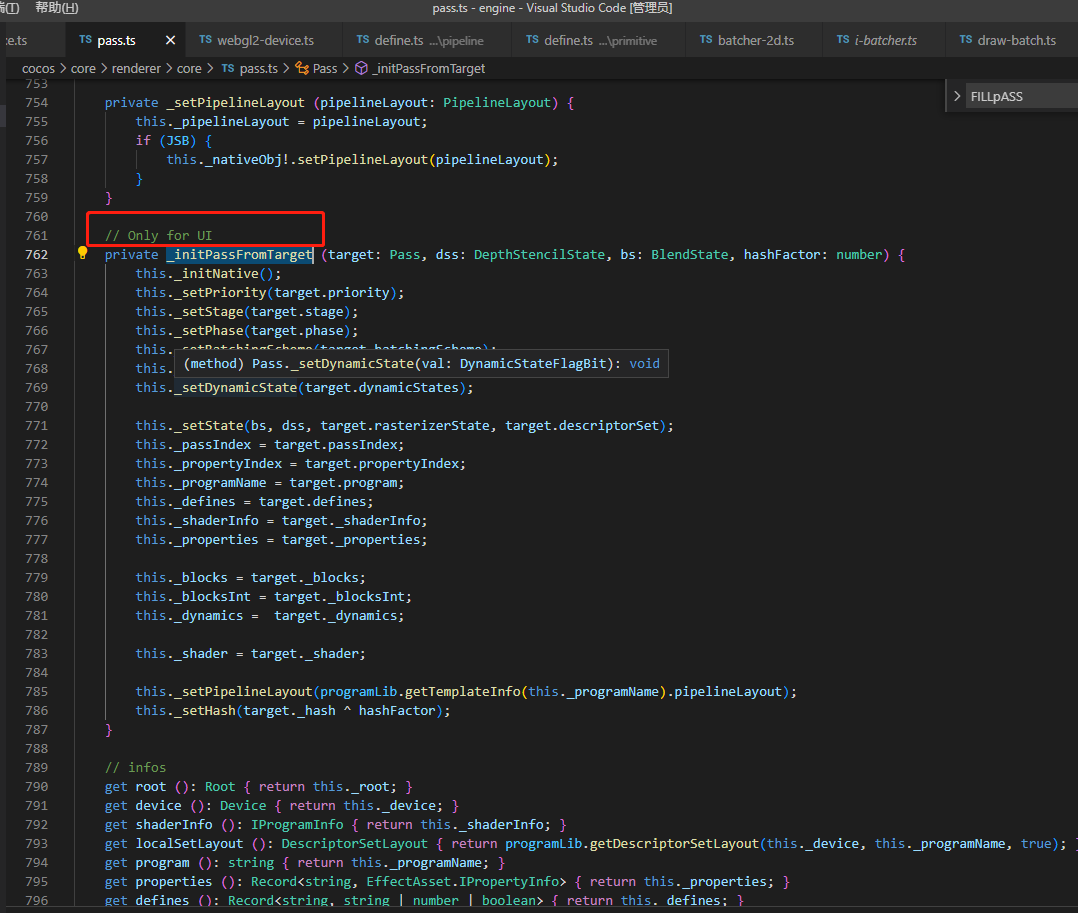
Task: Expand the replace toggle arrow in find widget
Action: pos(957,96)
